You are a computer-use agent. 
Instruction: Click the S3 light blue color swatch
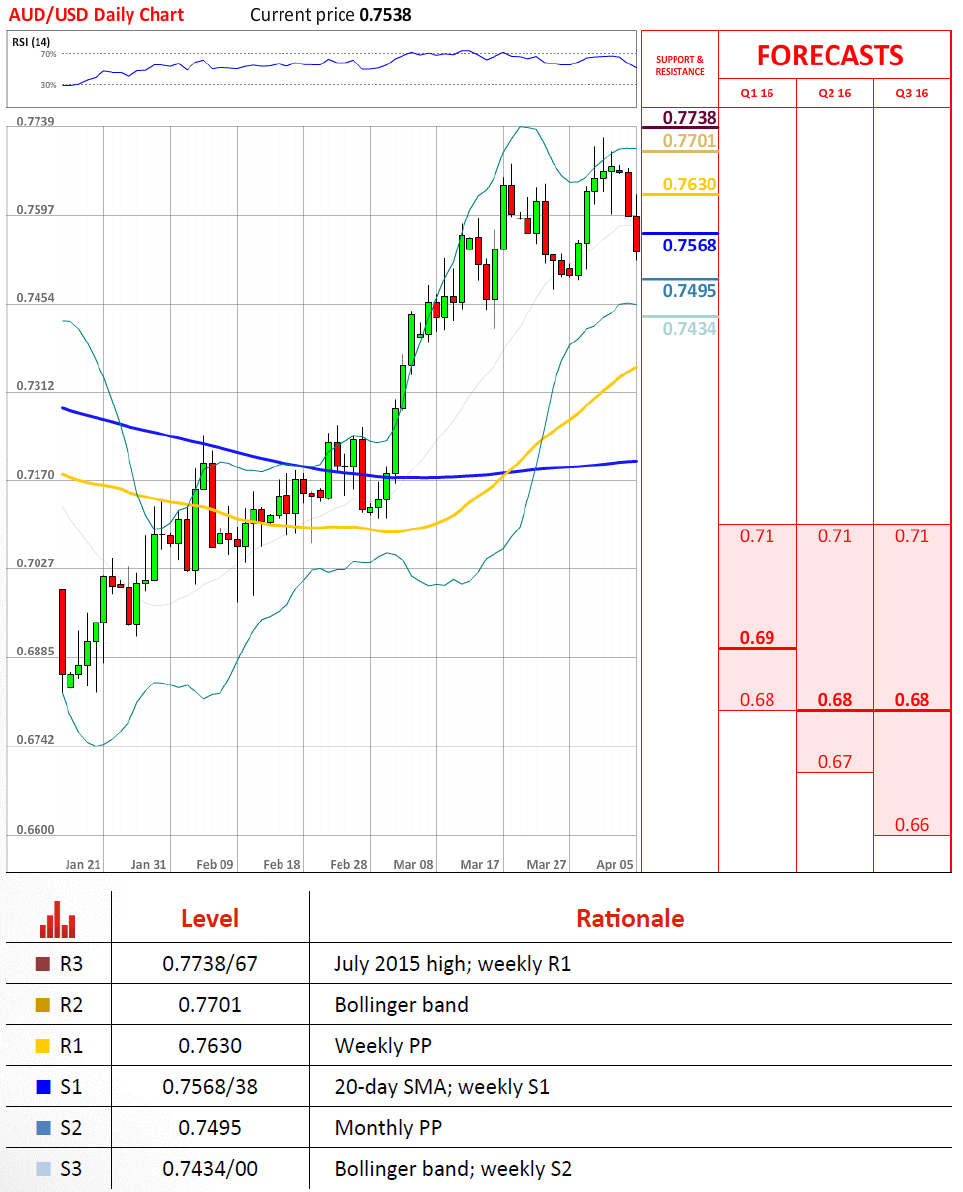[43, 1169]
